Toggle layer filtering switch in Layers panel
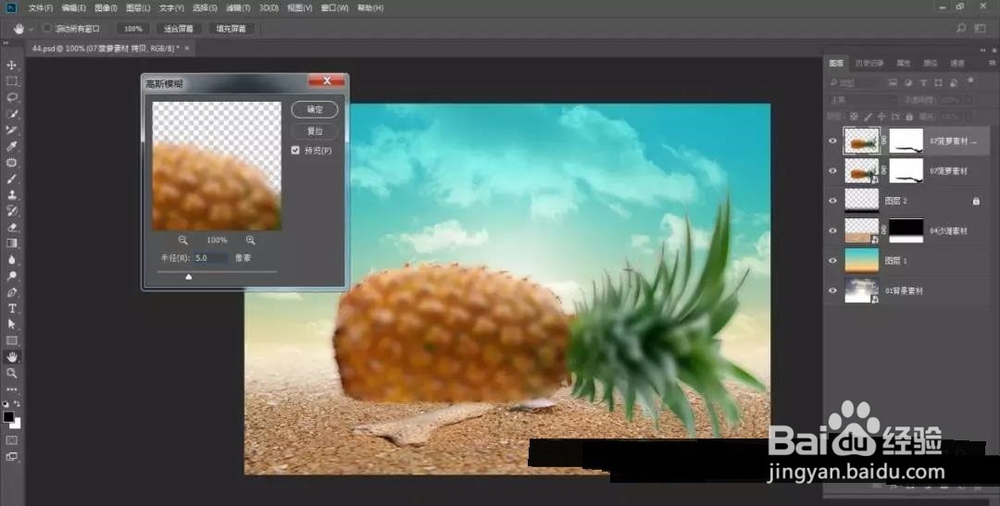Image resolution: width=1000 pixels, height=506 pixels. coord(970,81)
